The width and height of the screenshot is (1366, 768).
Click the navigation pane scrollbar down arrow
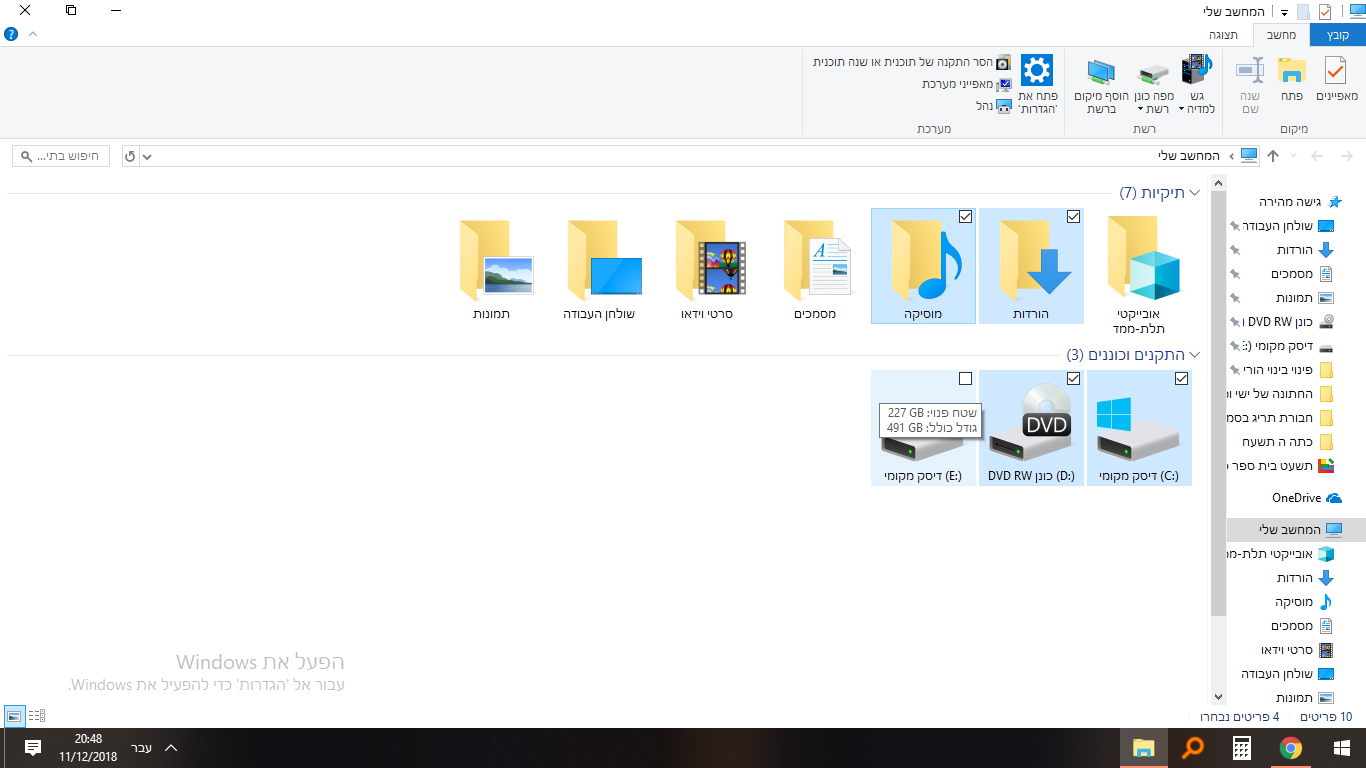(x=1218, y=697)
